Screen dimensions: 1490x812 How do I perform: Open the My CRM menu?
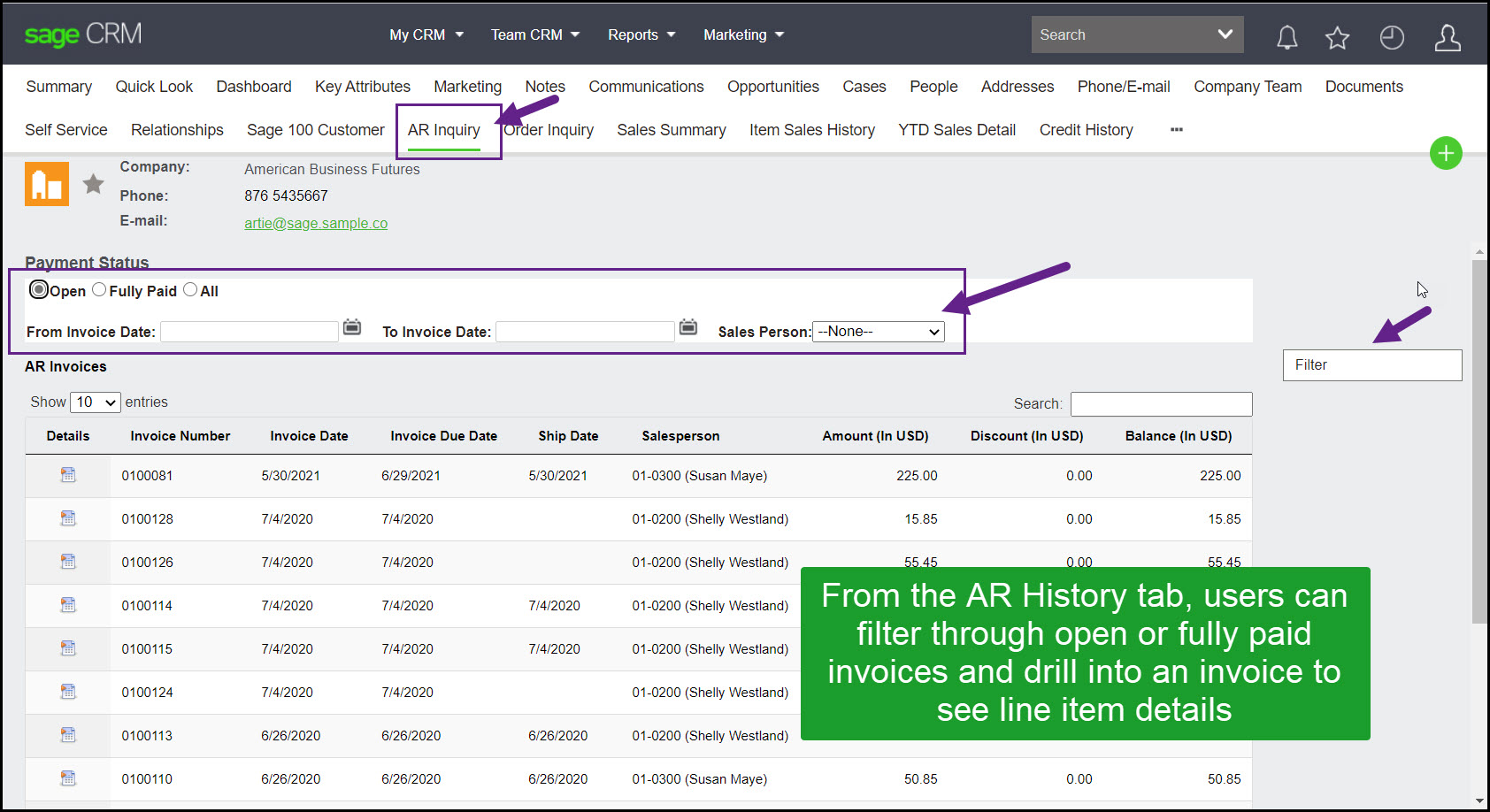[426, 34]
